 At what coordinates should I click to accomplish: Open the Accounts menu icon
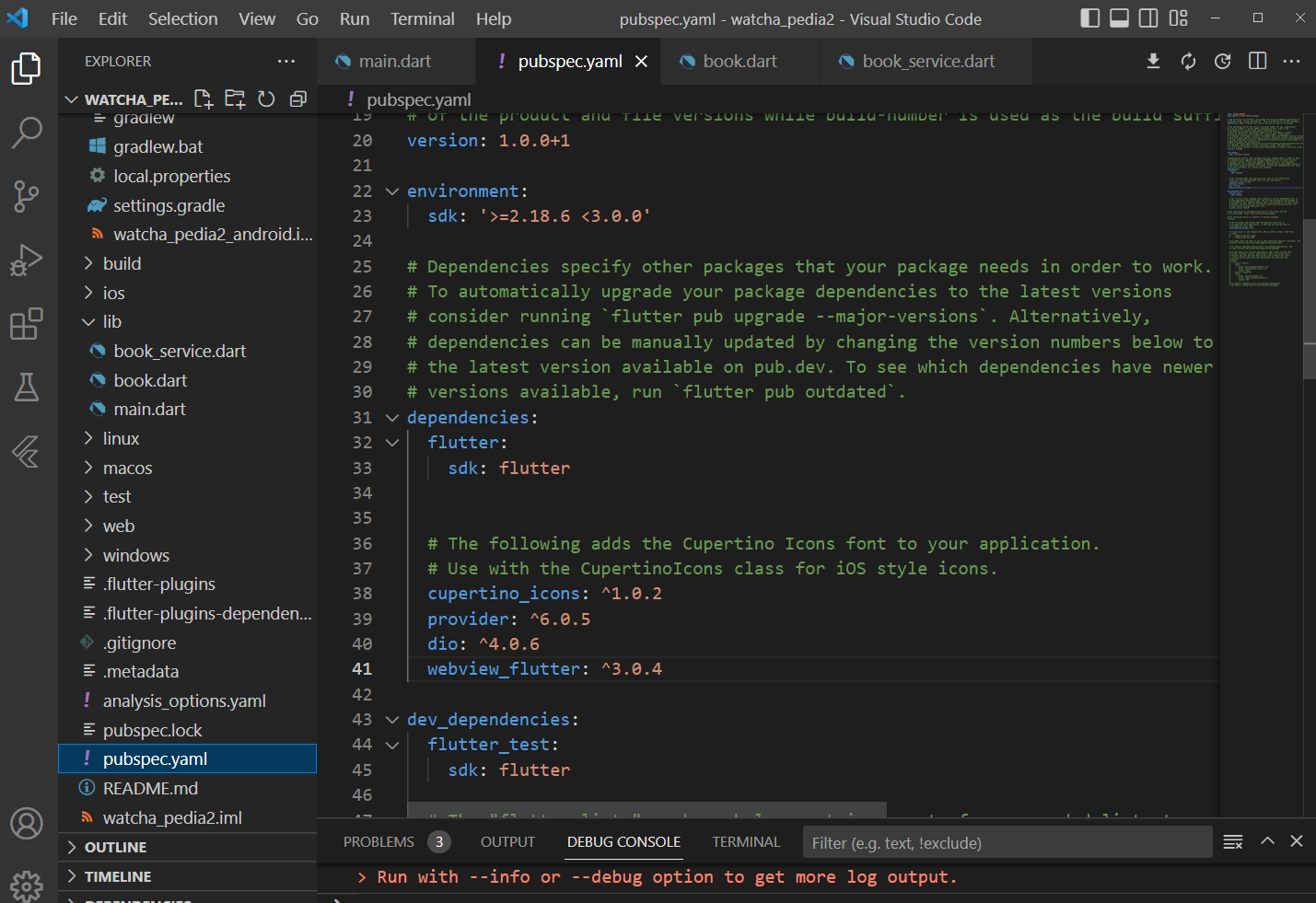point(26,823)
